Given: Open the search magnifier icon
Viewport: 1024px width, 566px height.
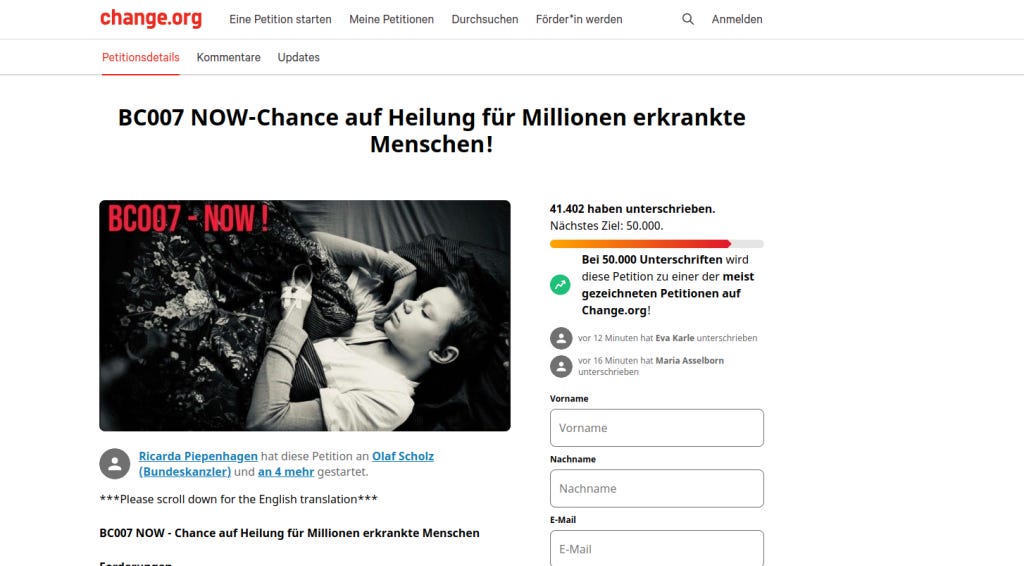Looking at the screenshot, I should 688,20.
